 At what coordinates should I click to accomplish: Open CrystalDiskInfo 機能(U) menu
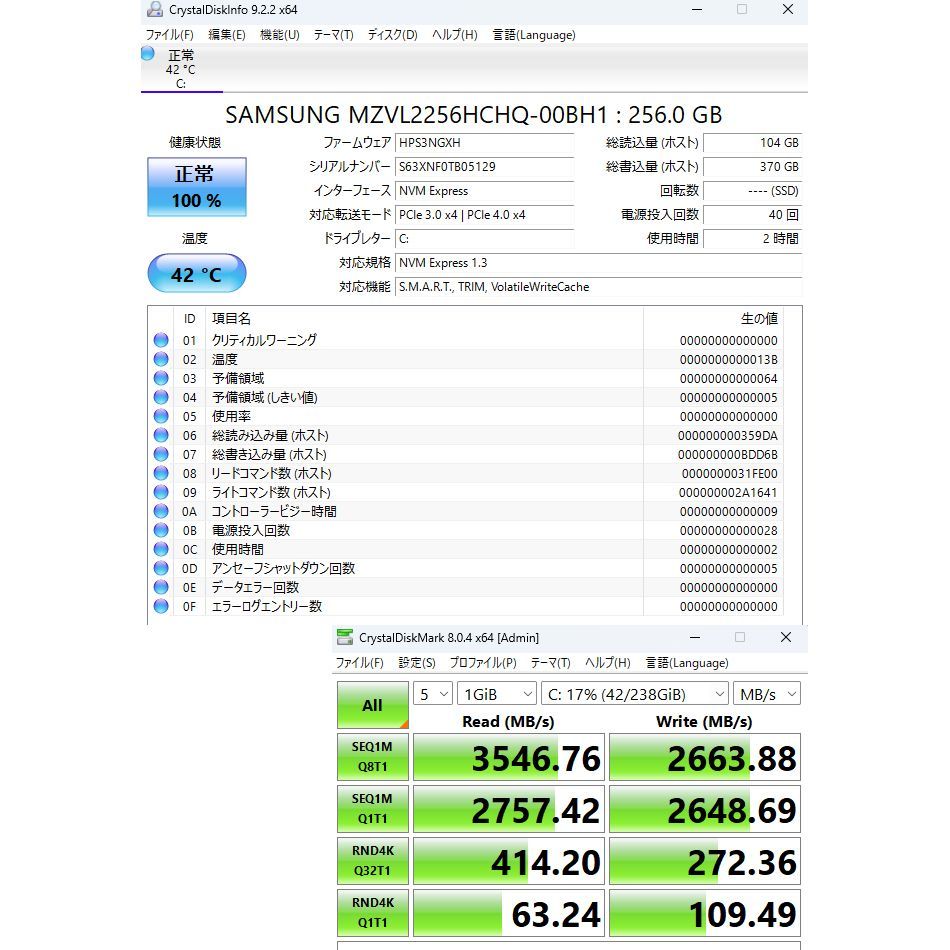coord(279,35)
